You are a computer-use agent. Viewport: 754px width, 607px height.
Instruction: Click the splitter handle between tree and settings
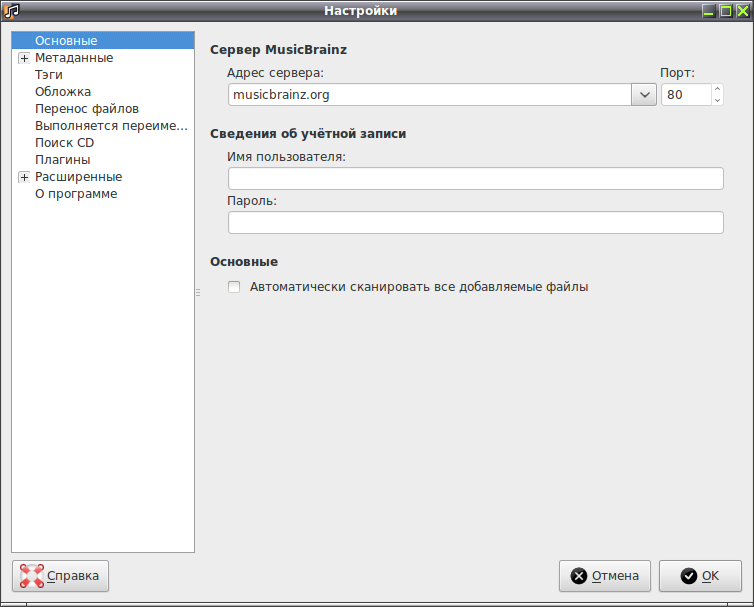(198, 292)
